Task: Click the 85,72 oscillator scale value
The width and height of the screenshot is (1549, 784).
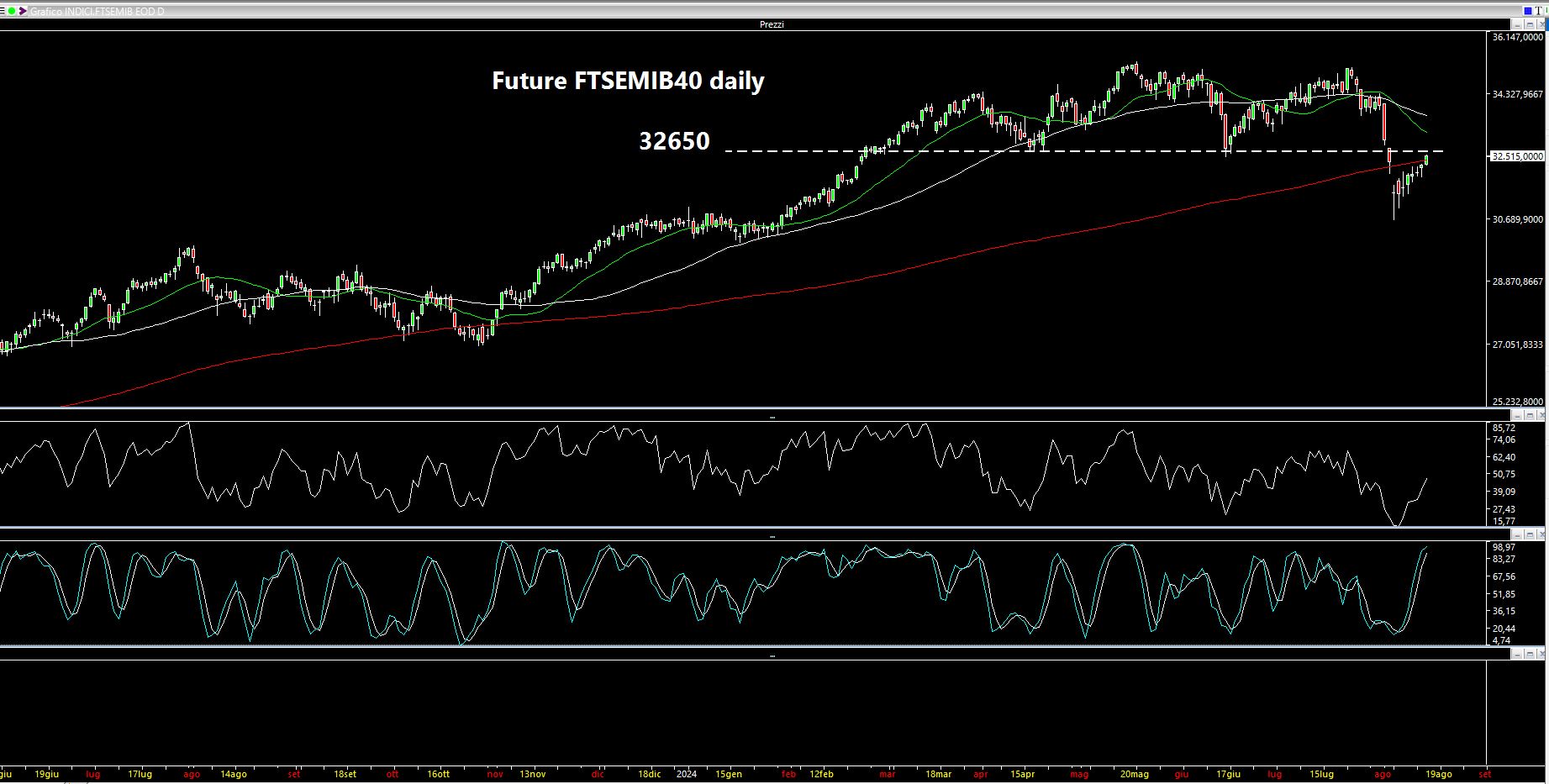Action: [x=1504, y=428]
